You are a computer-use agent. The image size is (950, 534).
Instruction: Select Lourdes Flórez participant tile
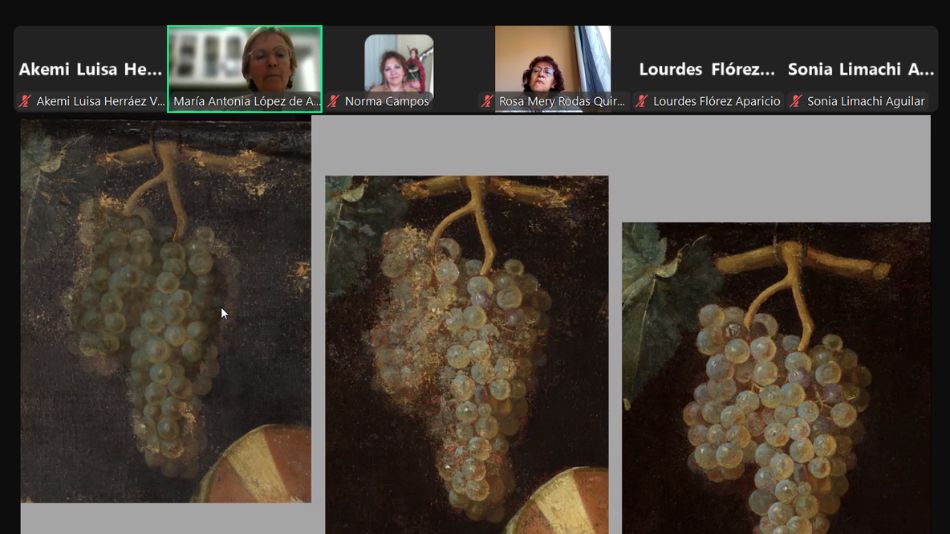coord(707,69)
